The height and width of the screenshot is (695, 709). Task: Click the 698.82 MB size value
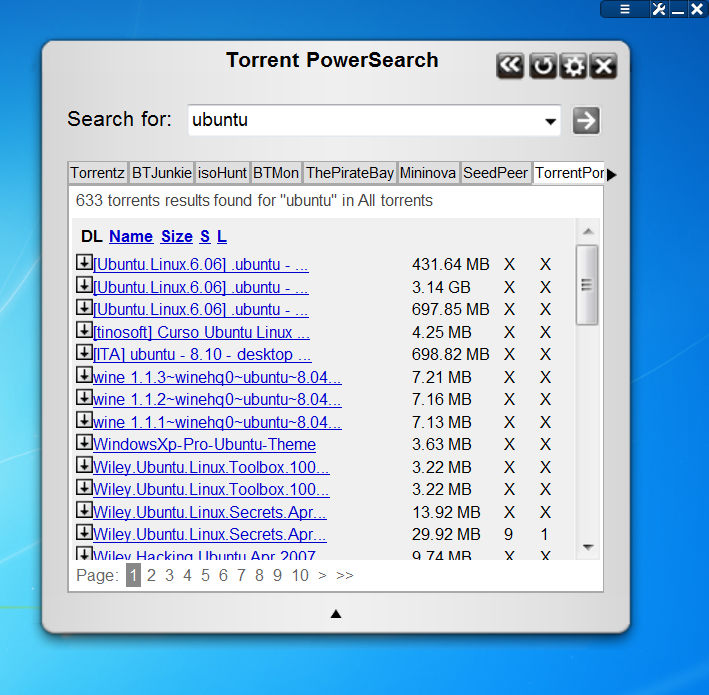point(450,355)
